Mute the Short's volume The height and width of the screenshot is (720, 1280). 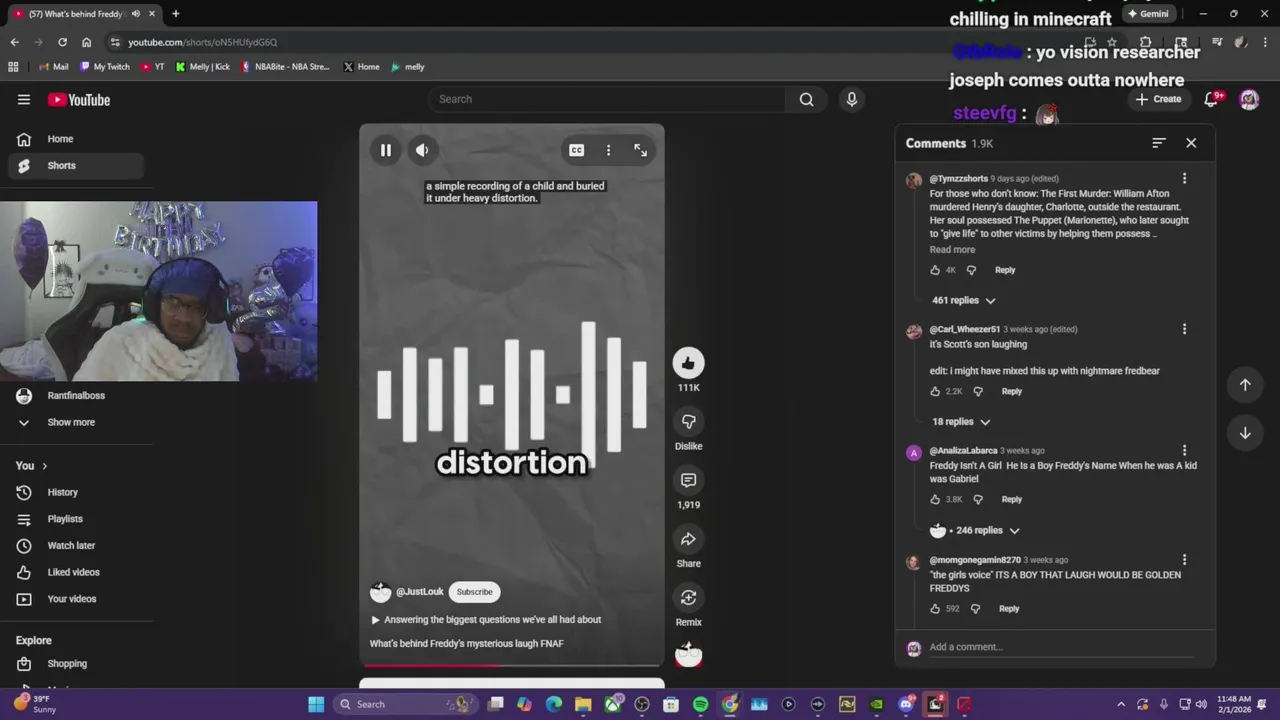point(422,150)
